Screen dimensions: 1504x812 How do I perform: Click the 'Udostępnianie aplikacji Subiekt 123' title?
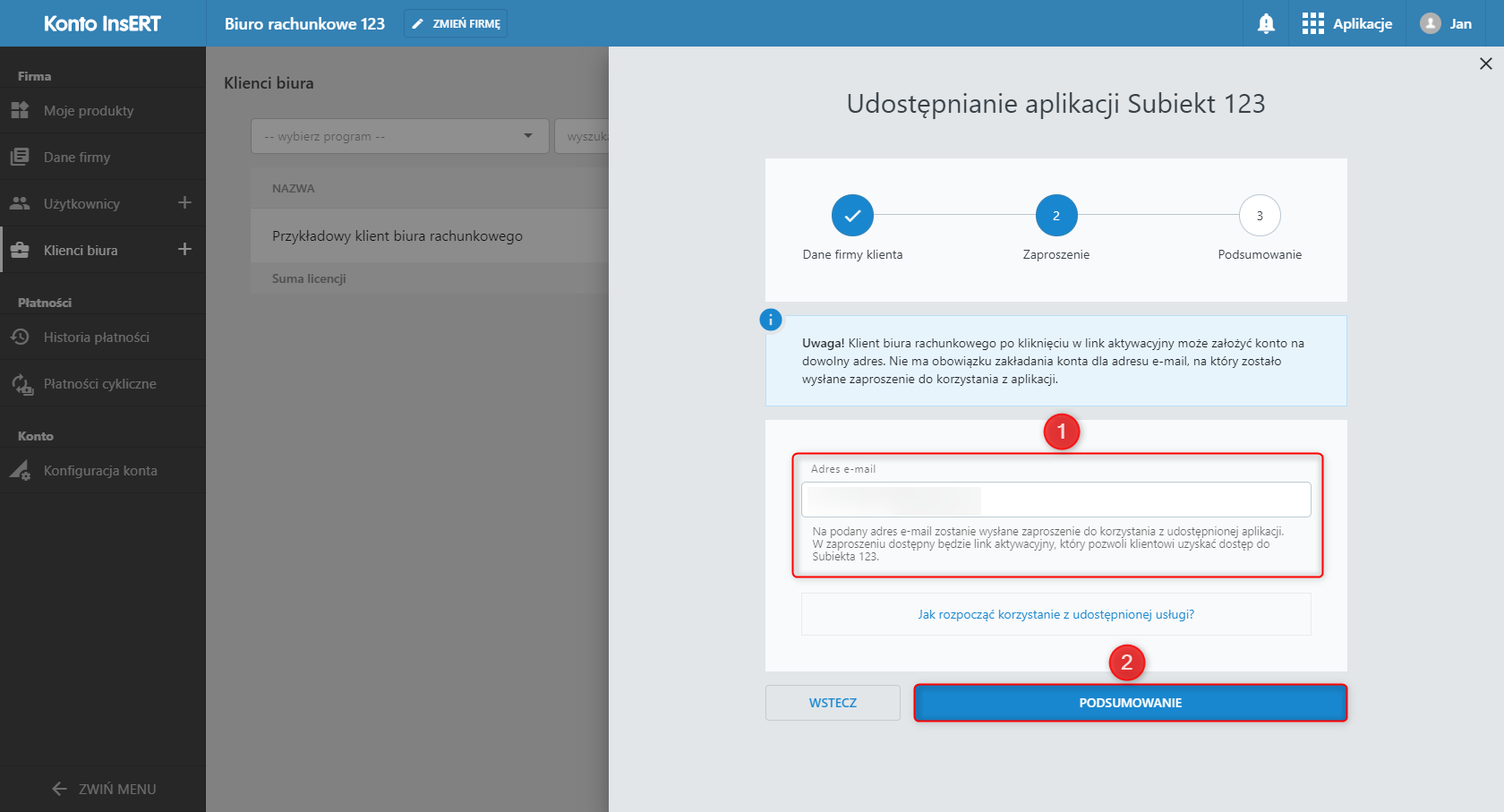coord(1056,104)
